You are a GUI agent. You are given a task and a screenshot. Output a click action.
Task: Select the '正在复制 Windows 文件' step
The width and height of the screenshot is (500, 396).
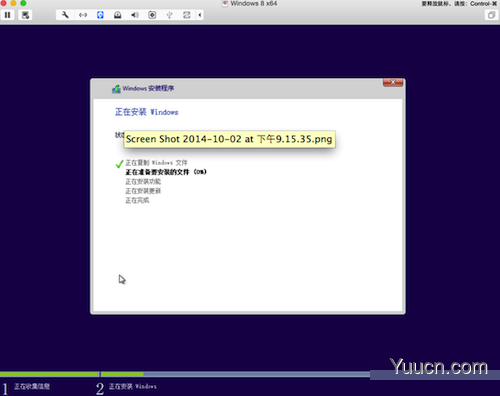[x=156, y=163]
